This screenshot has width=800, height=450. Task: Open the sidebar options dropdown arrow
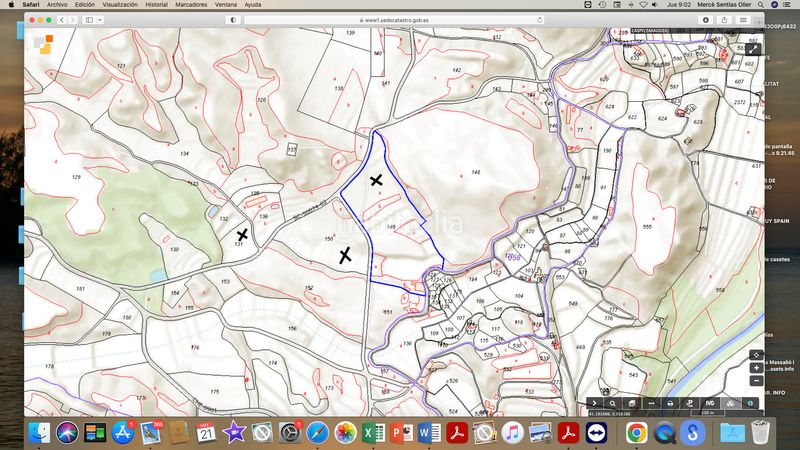(99, 20)
